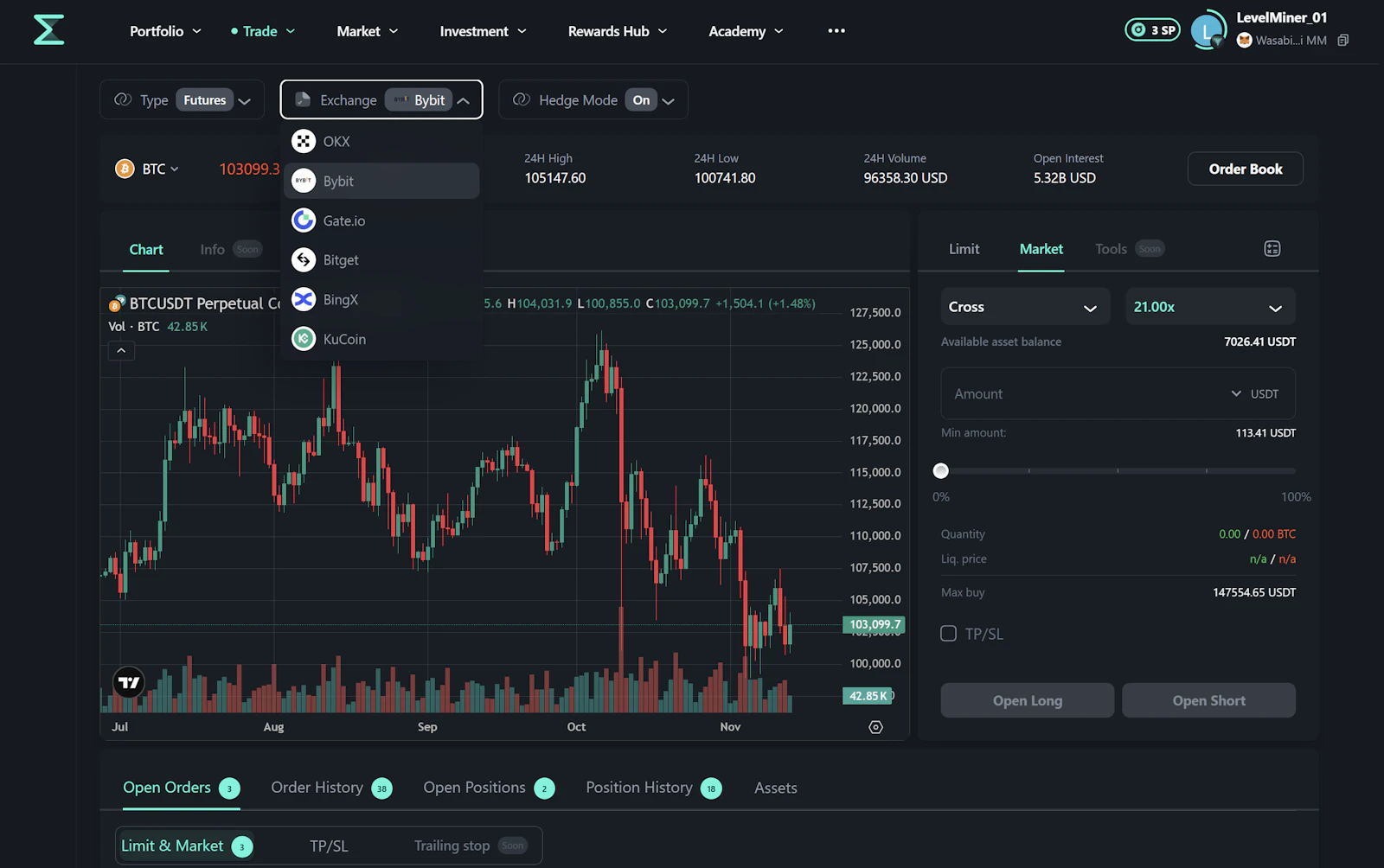Click amount percentage slider handle
This screenshot has height=868, width=1384.
(941, 470)
